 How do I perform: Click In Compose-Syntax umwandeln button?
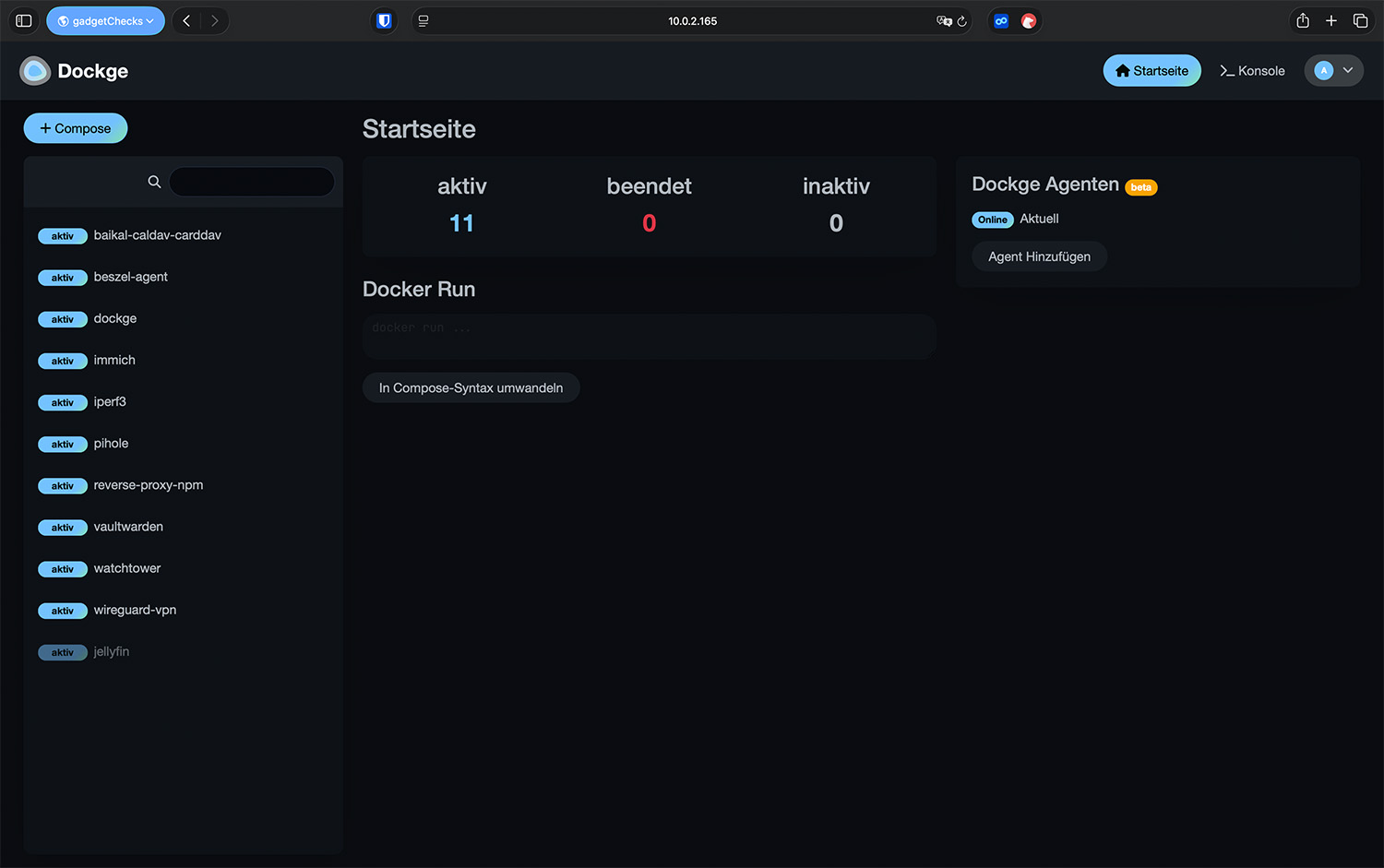pyautogui.click(x=471, y=388)
